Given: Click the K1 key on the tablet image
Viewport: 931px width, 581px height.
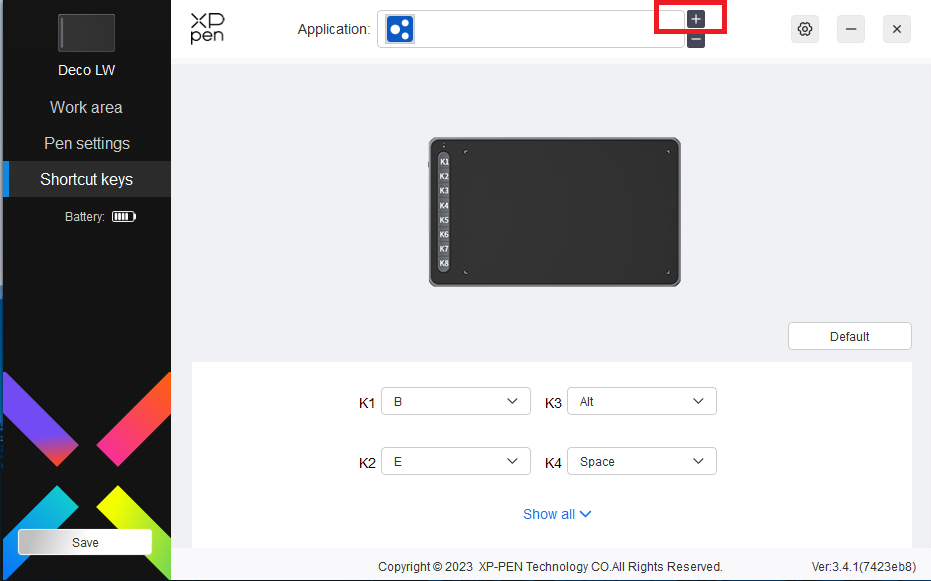Looking at the screenshot, I should pyautogui.click(x=444, y=161).
